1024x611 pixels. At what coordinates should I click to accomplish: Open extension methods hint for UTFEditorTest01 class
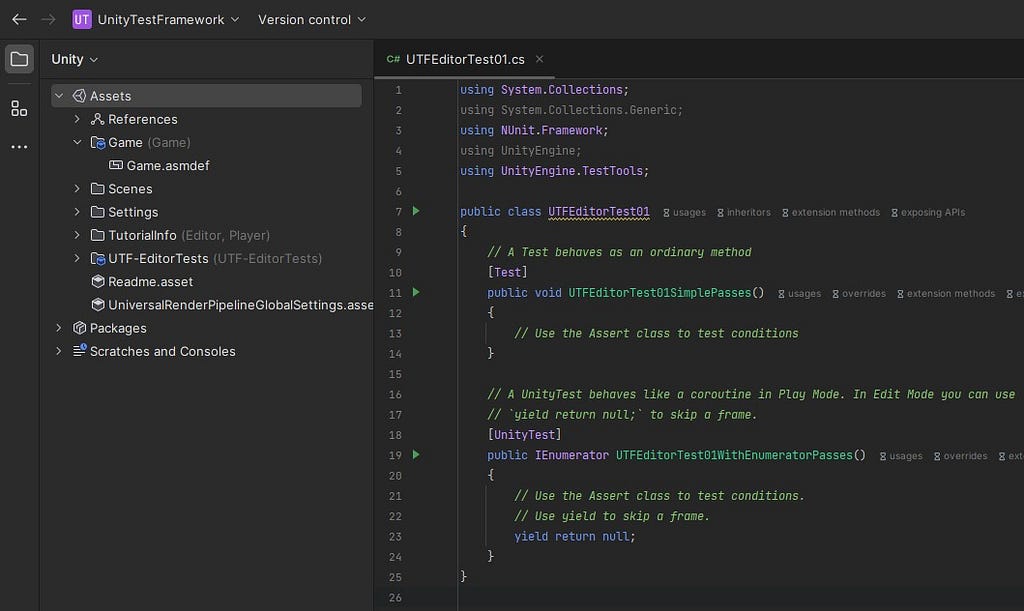[x=831, y=213]
